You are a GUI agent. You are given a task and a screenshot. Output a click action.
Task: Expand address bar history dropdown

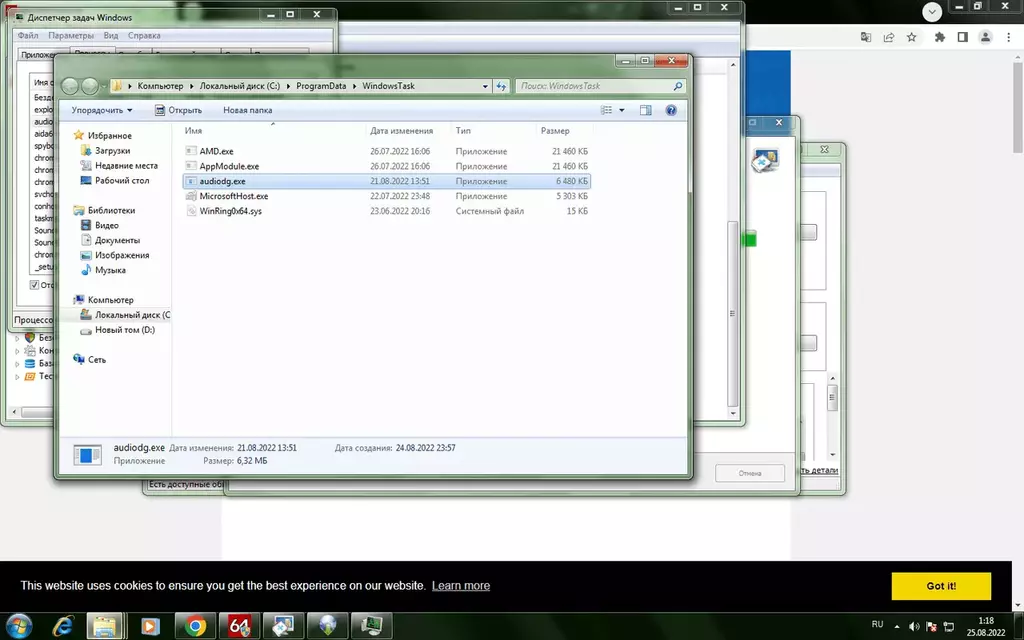point(485,86)
